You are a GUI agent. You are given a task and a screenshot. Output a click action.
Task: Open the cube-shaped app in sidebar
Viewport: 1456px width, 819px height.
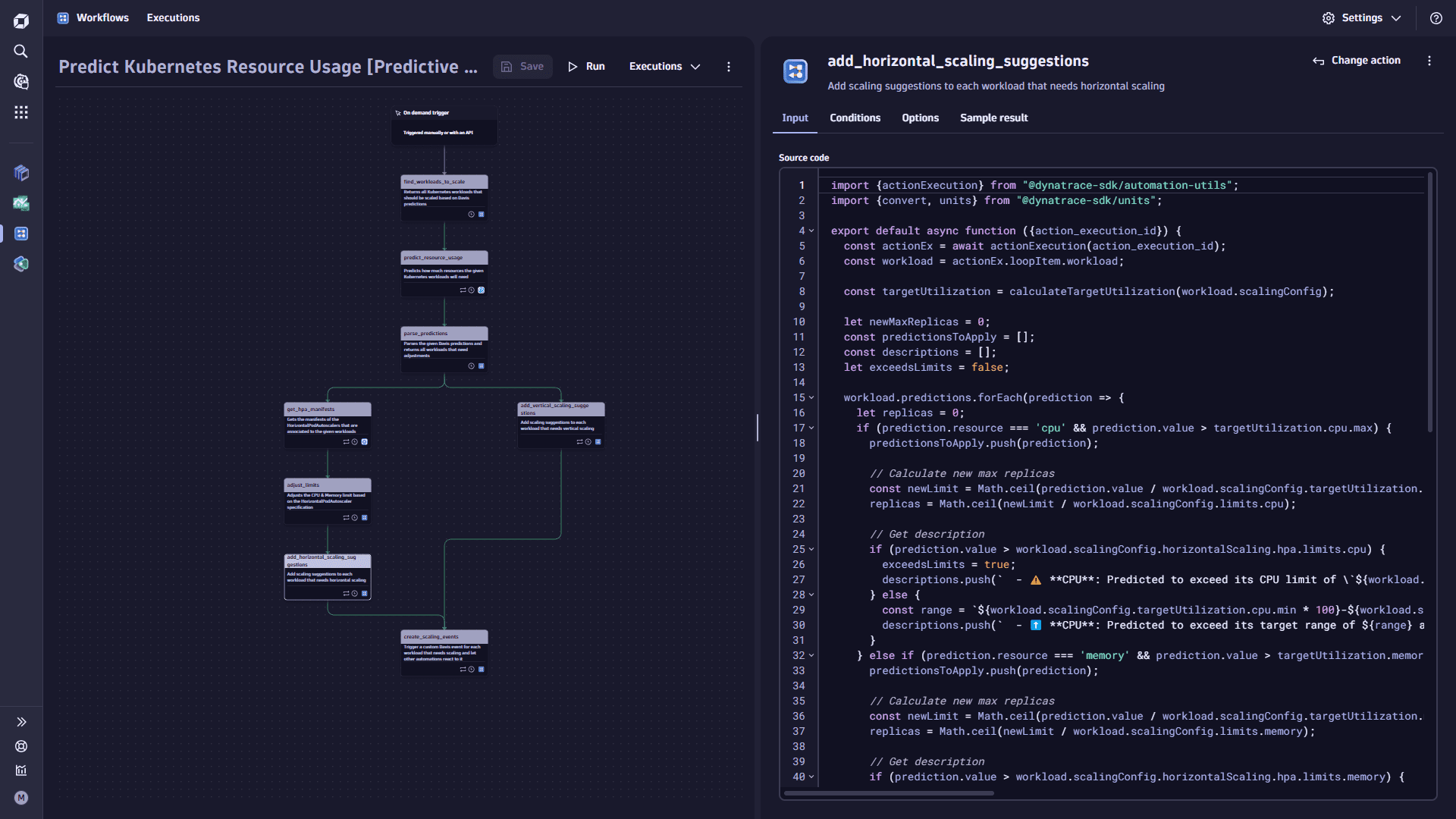point(21,173)
